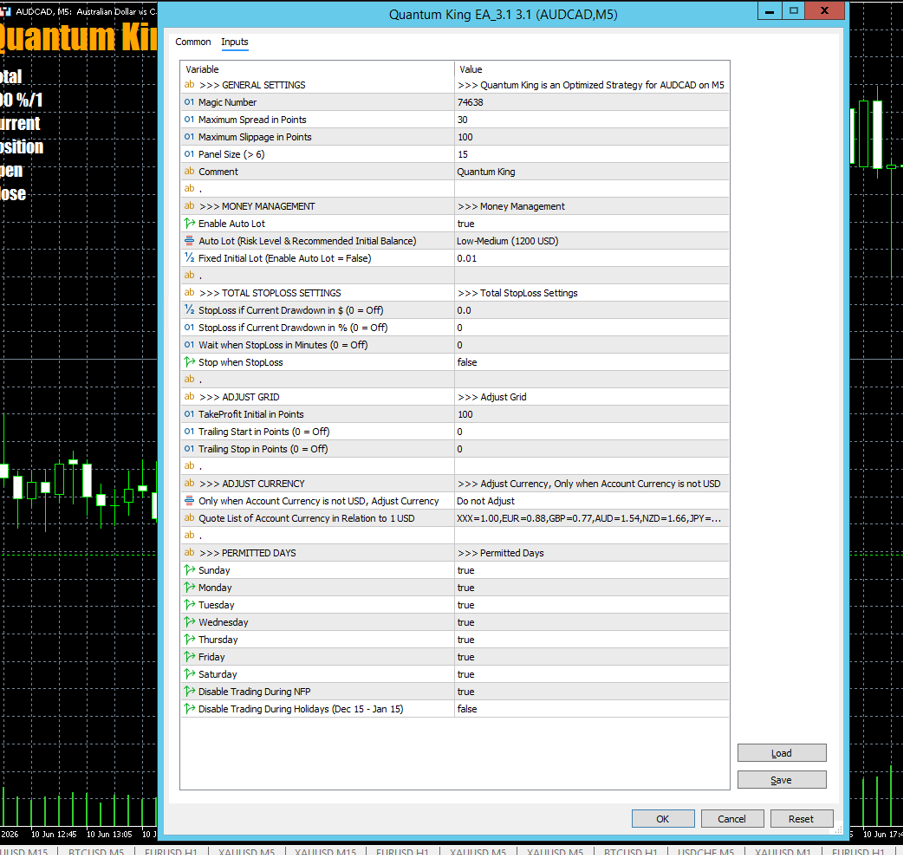
Task: Click the Quote List of Account Currency icon
Action: pos(189,518)
